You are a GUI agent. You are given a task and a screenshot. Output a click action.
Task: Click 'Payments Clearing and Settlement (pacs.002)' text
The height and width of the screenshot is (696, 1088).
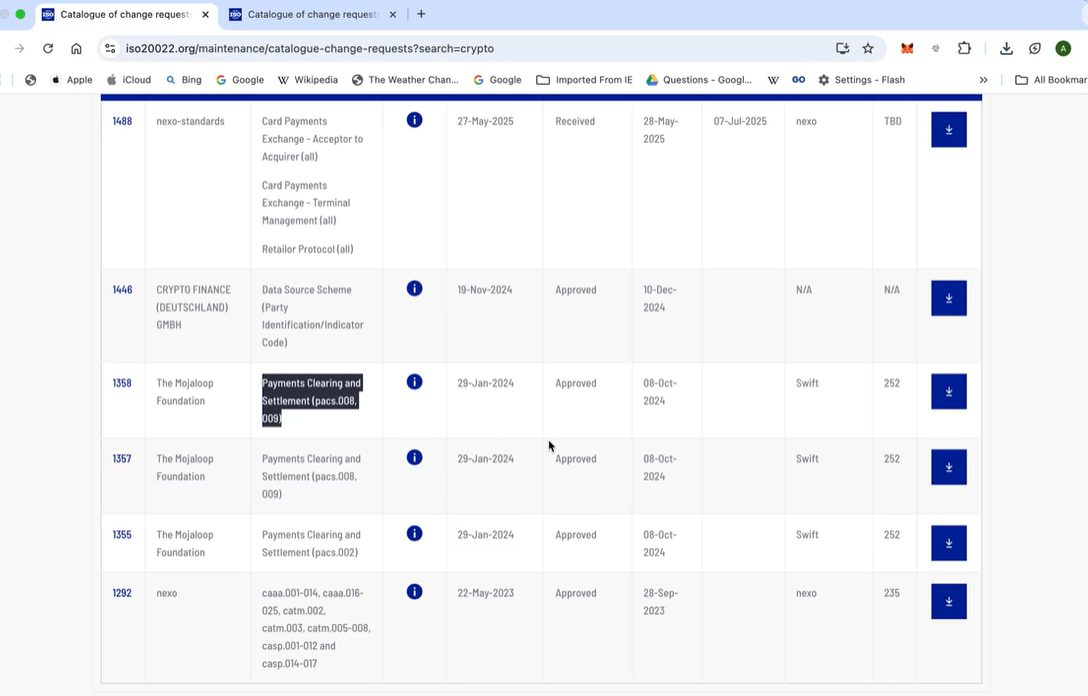(x=312, y=543)
